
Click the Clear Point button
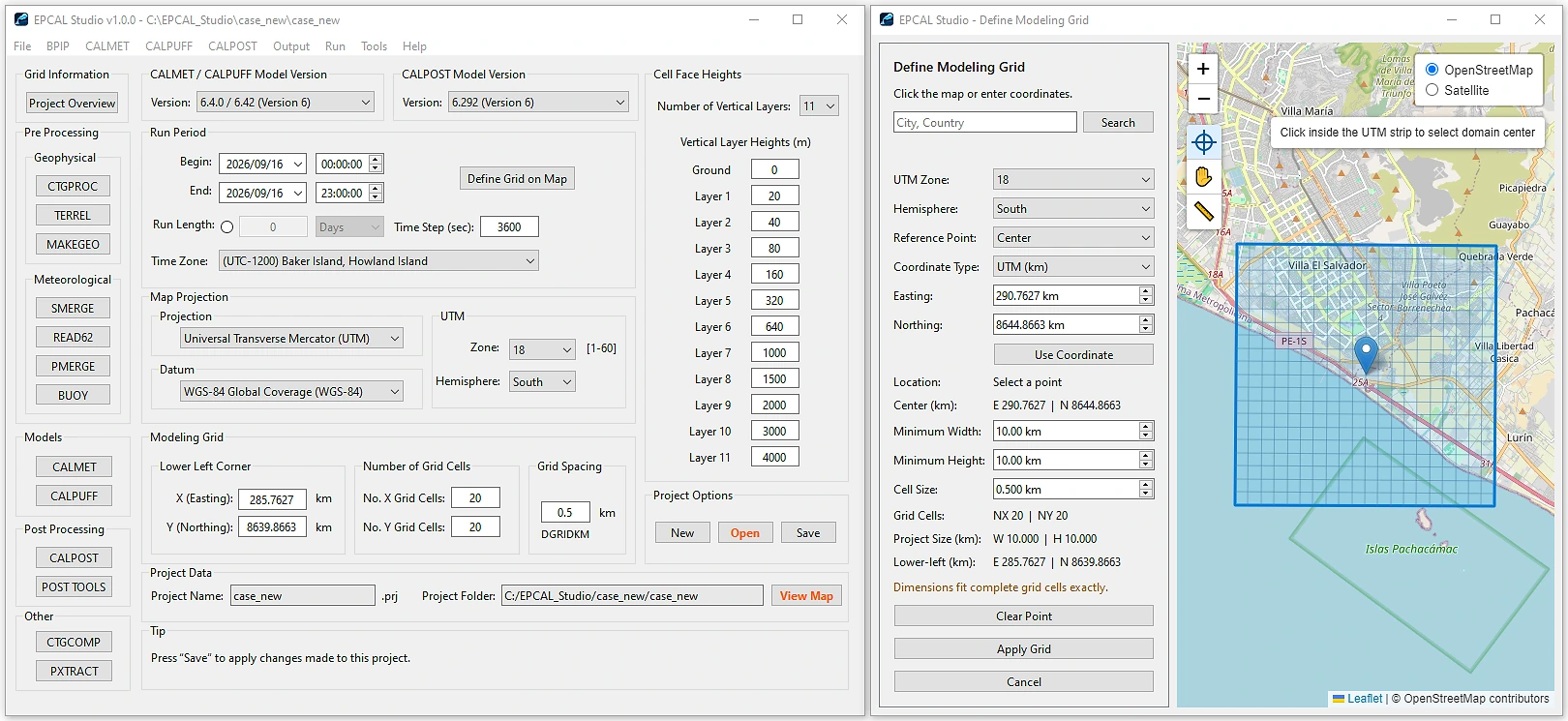pos(1024,616)
